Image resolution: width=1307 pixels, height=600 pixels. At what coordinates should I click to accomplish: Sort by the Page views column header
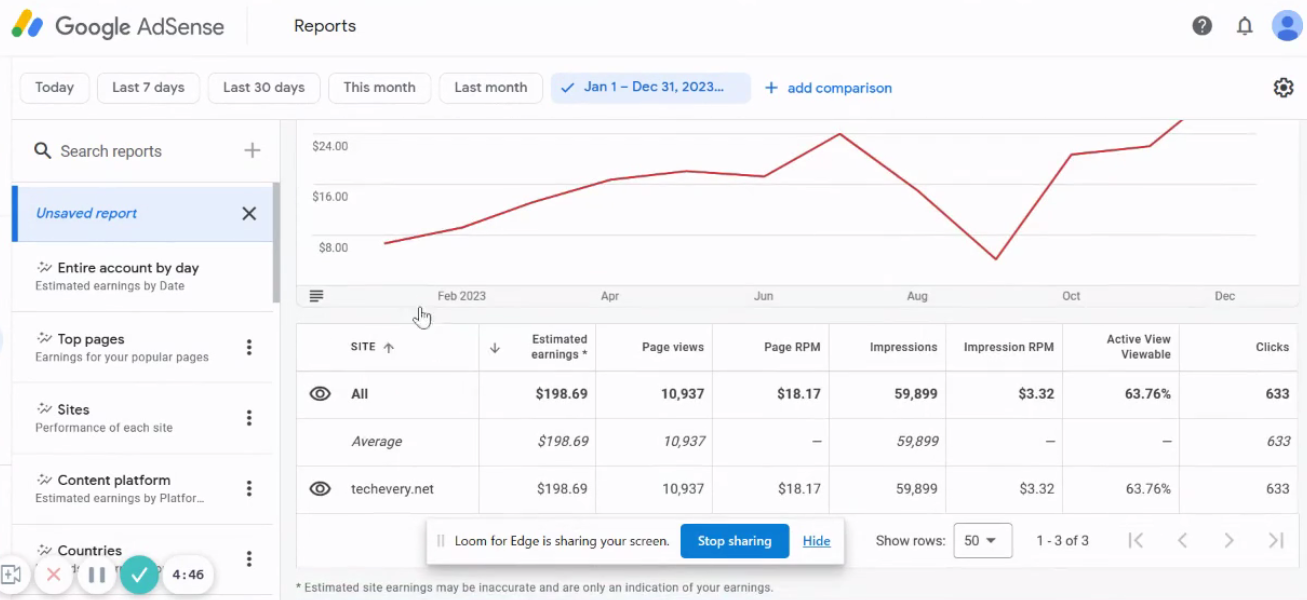point(673,347)
